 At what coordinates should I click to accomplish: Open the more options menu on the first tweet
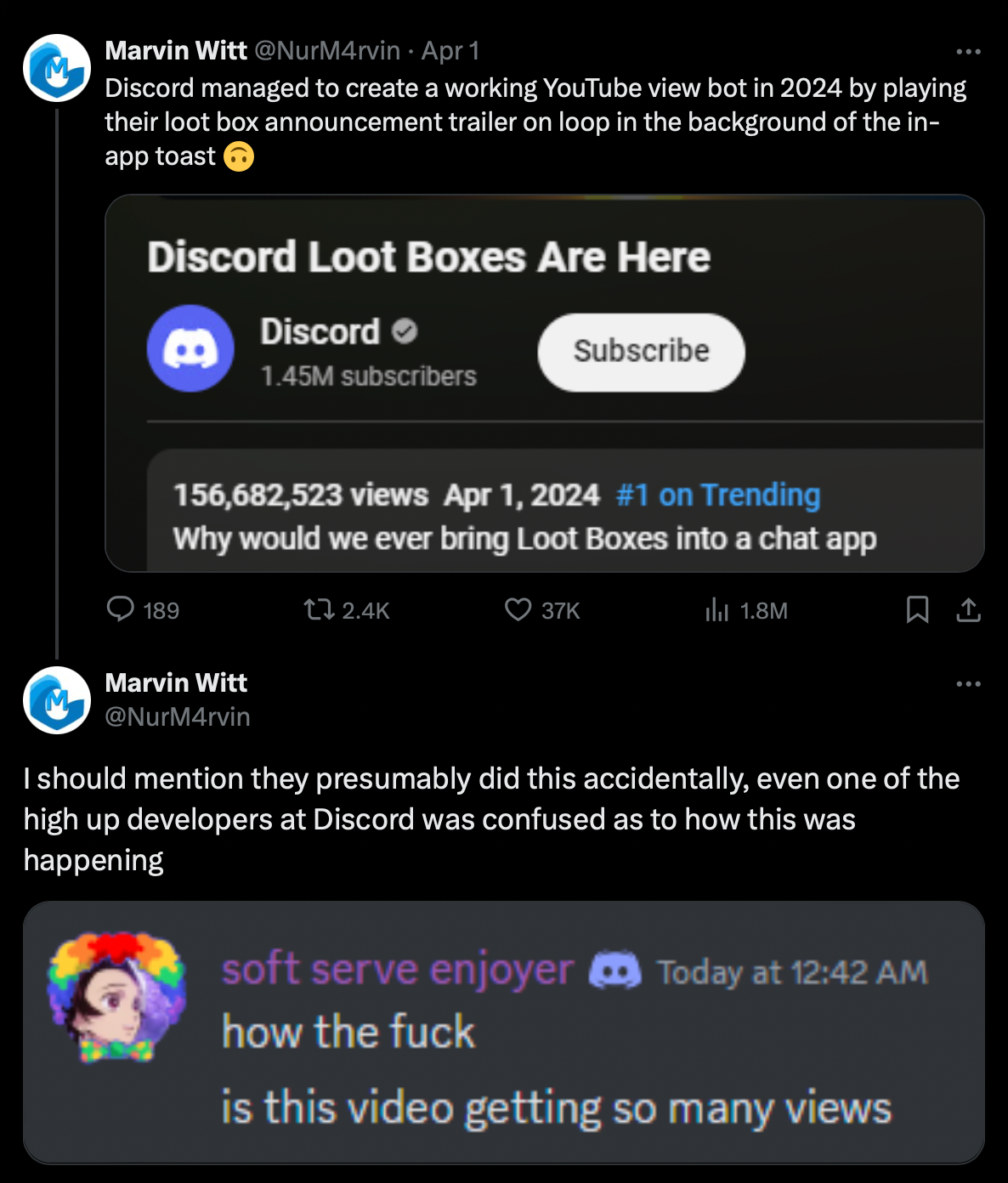[968, 51]
